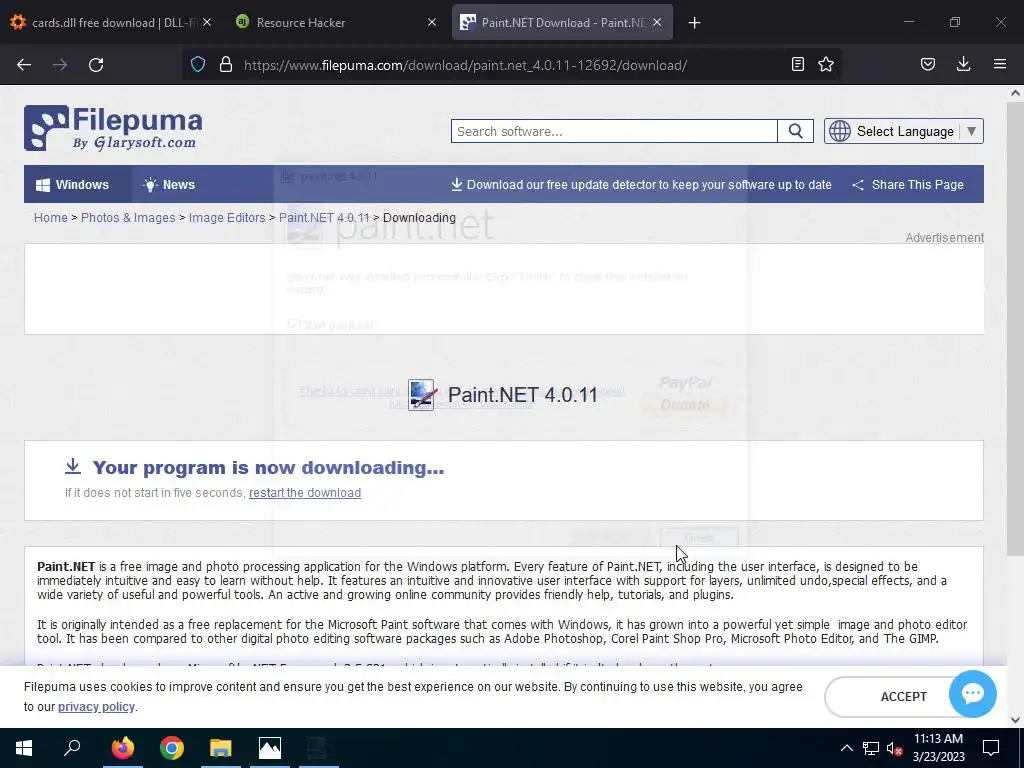Open Image Editors breadcrumb
Screen dimensions: 1024x768
227,217
